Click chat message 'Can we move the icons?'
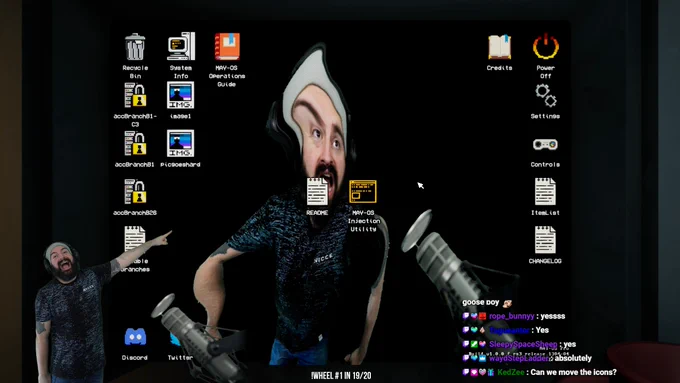 point(573,372)
